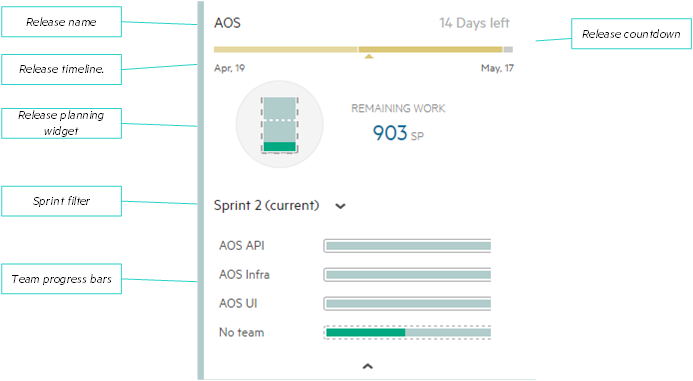Screen dimensions: 693x381
Task: Click the gray final segment of timeline
Action: coord(508,50)
